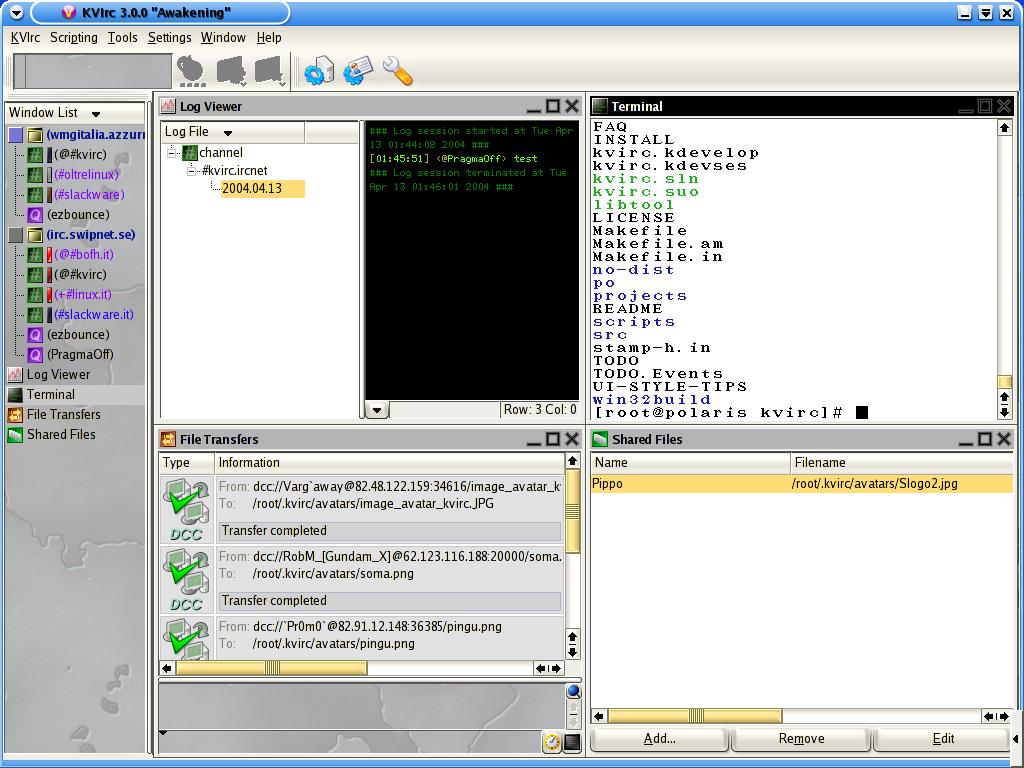The image size is (1024, 768).
Task: Click the Filename column header in Shared Files
Action: 901,462
